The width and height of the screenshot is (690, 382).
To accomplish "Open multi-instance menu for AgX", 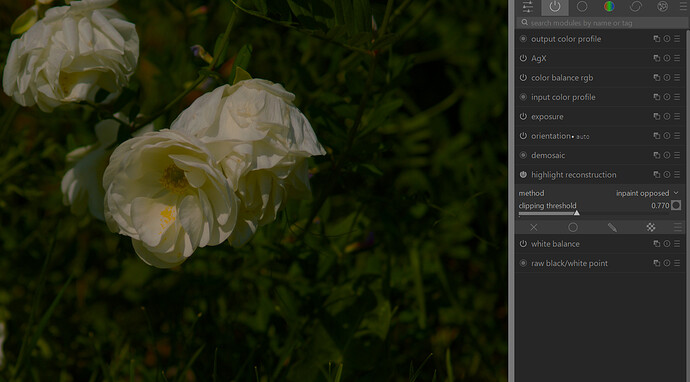I will 657,58.
